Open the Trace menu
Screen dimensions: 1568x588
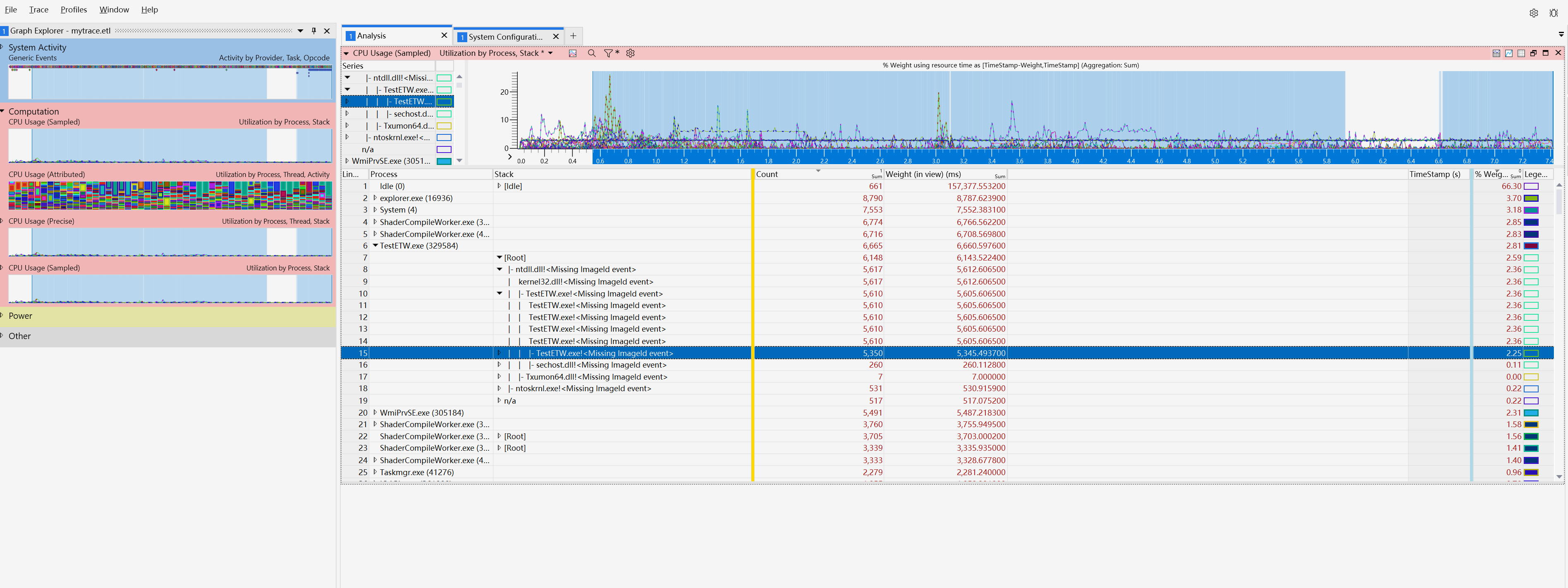[x=38, y=10]
